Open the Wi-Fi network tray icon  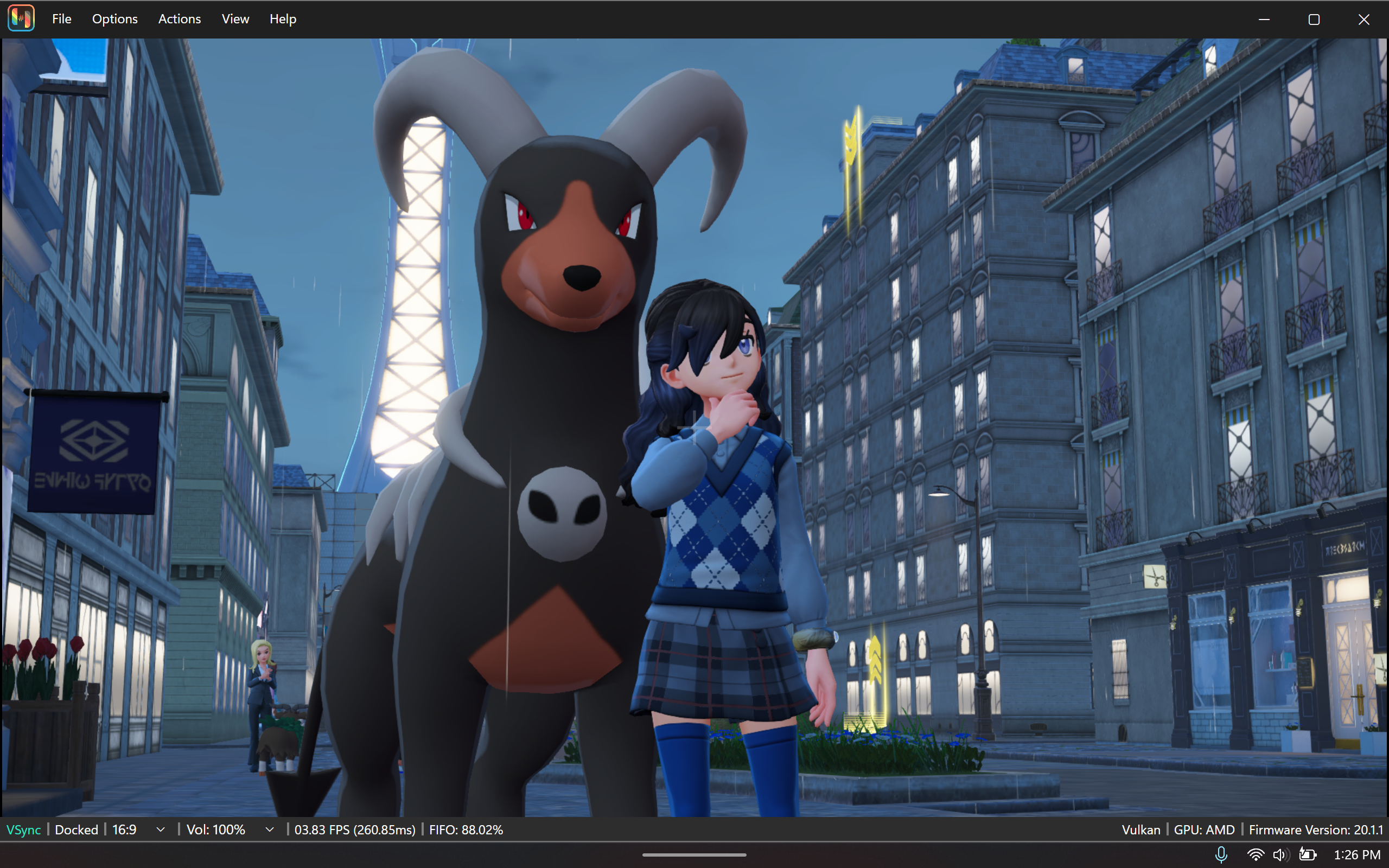[x=1256, y=855]
